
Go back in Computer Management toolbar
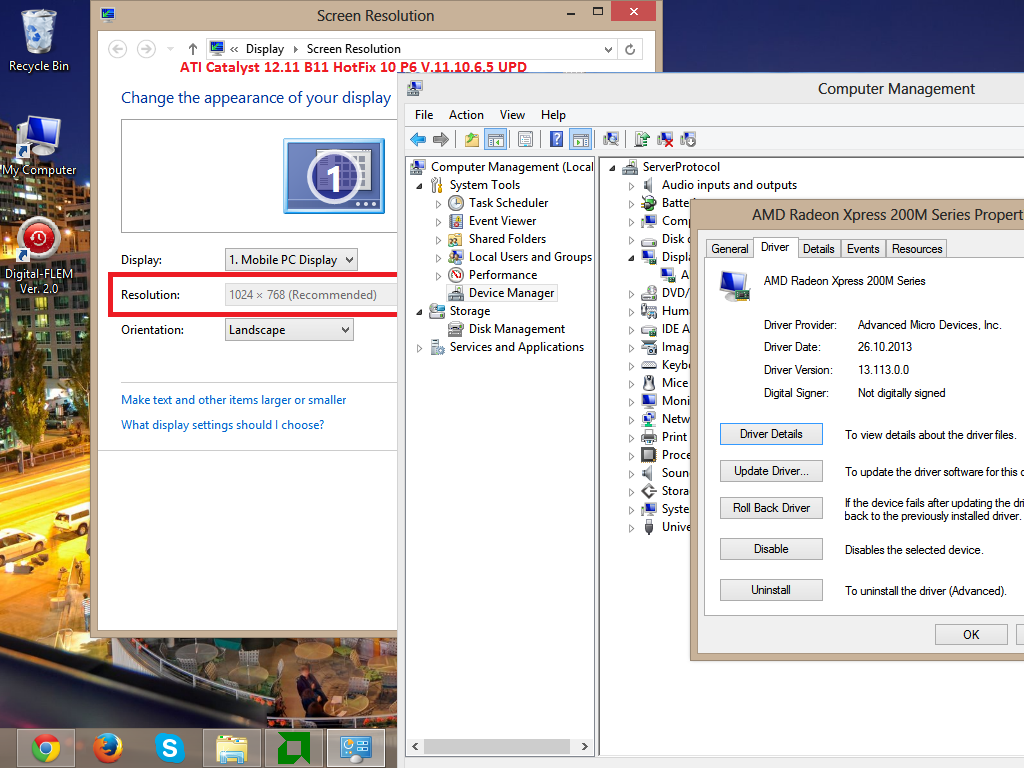coord(418,139)
